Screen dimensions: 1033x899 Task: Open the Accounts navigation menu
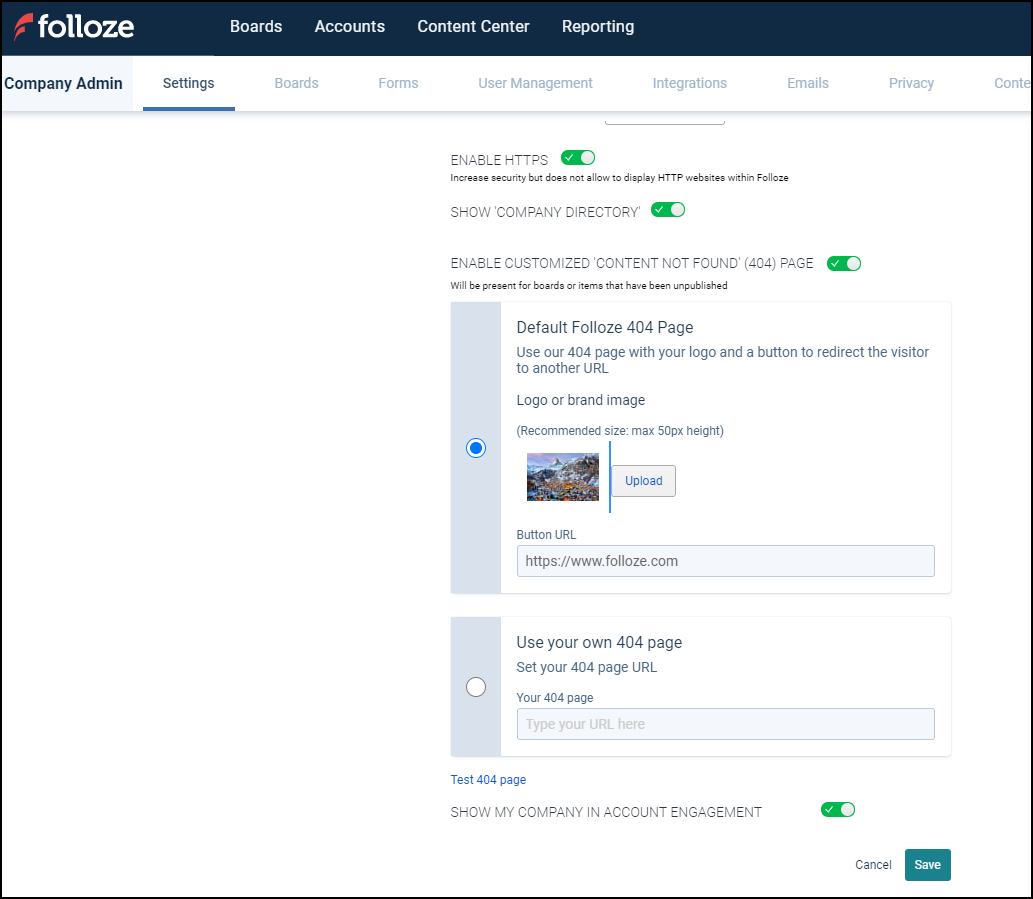349,27
